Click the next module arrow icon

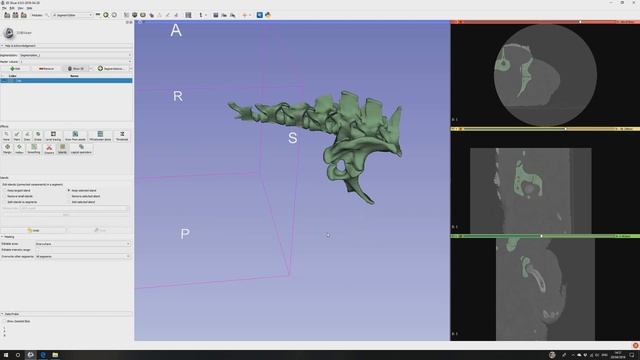(x=114, y=15)
